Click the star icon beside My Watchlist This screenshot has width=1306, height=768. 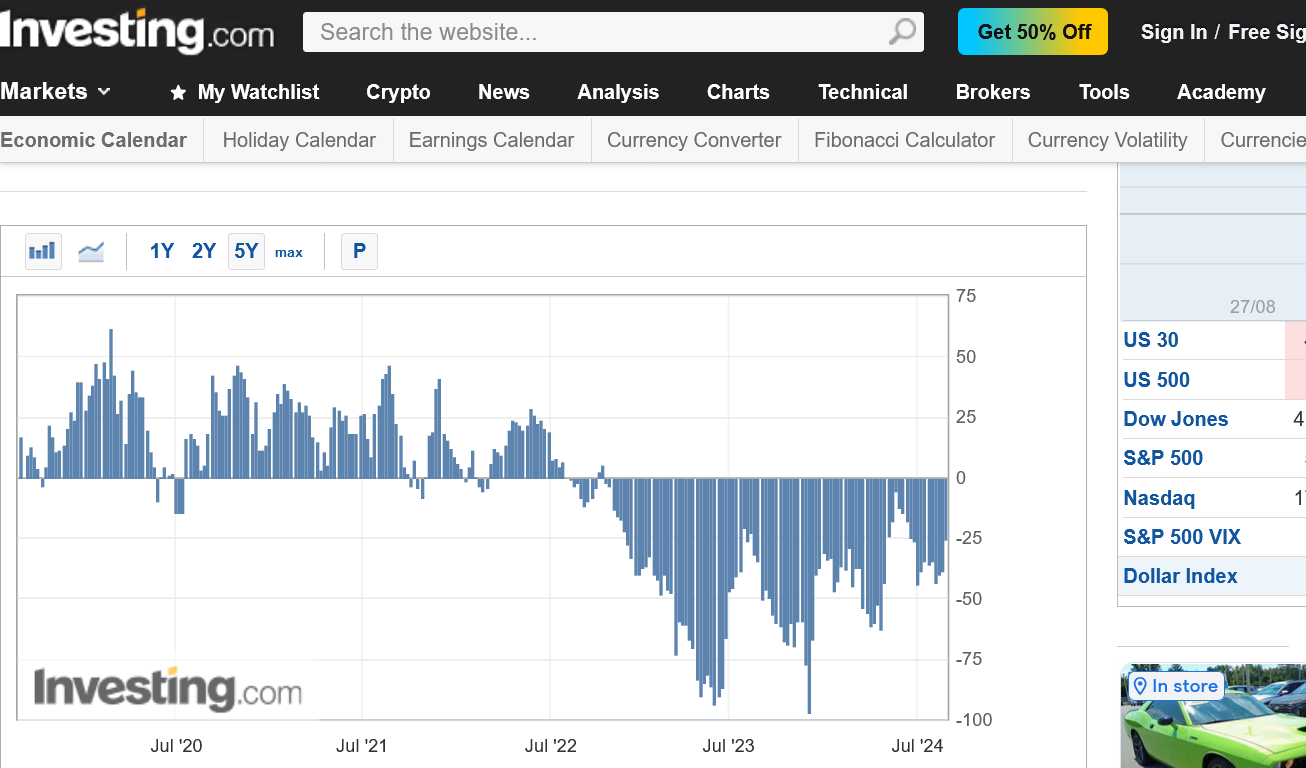click(x=178, y=93)
